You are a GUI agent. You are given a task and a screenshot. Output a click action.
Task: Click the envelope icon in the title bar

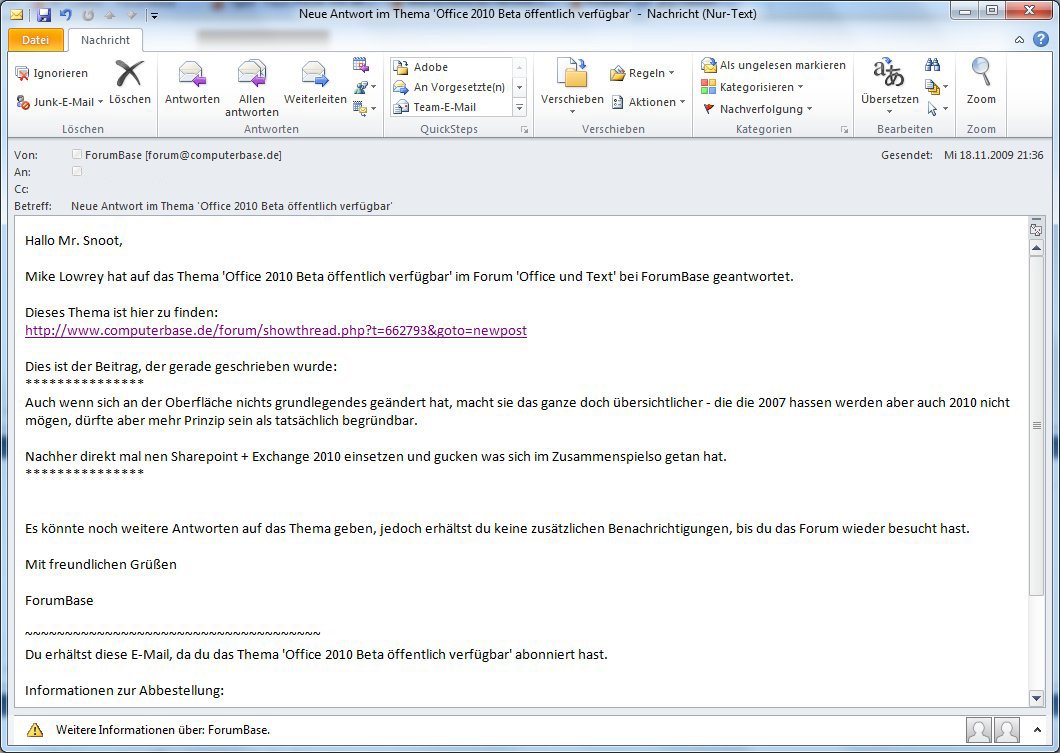[x=16, y=14]
